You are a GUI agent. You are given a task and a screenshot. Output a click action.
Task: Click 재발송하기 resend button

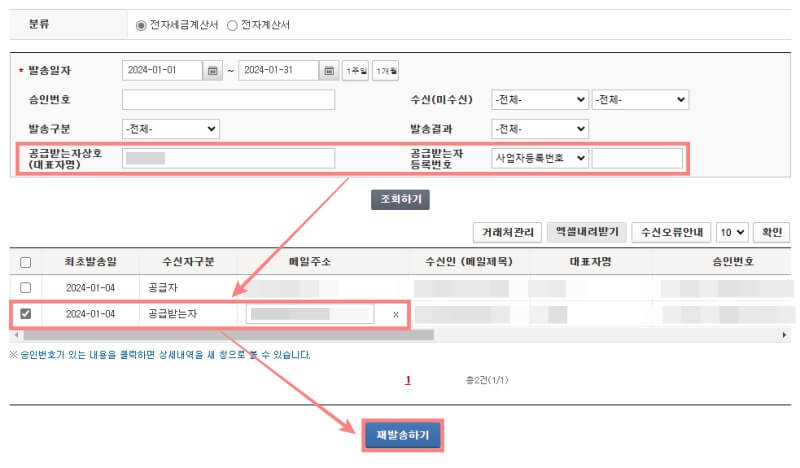(x=403, y=435)
